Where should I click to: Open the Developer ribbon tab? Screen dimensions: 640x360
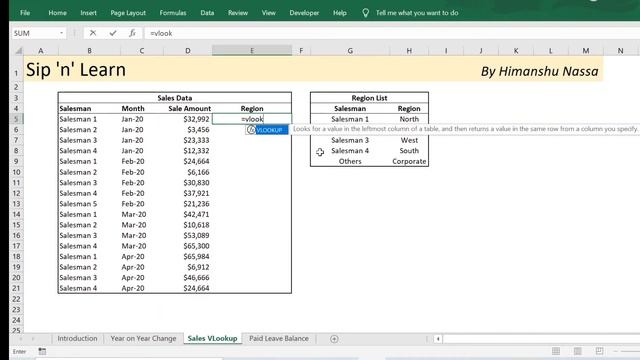[x=304, y=13]
